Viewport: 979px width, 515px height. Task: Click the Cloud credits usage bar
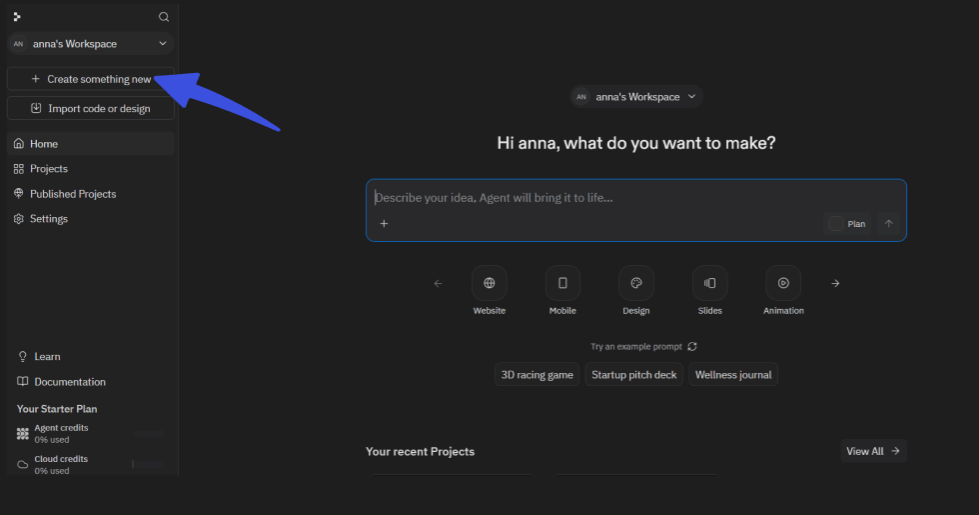pyautogui.click(x=149, y=464)
